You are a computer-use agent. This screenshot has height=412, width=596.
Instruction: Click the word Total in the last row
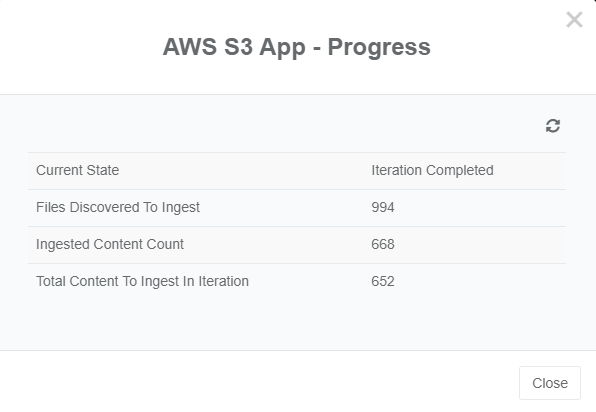(51, 281)
